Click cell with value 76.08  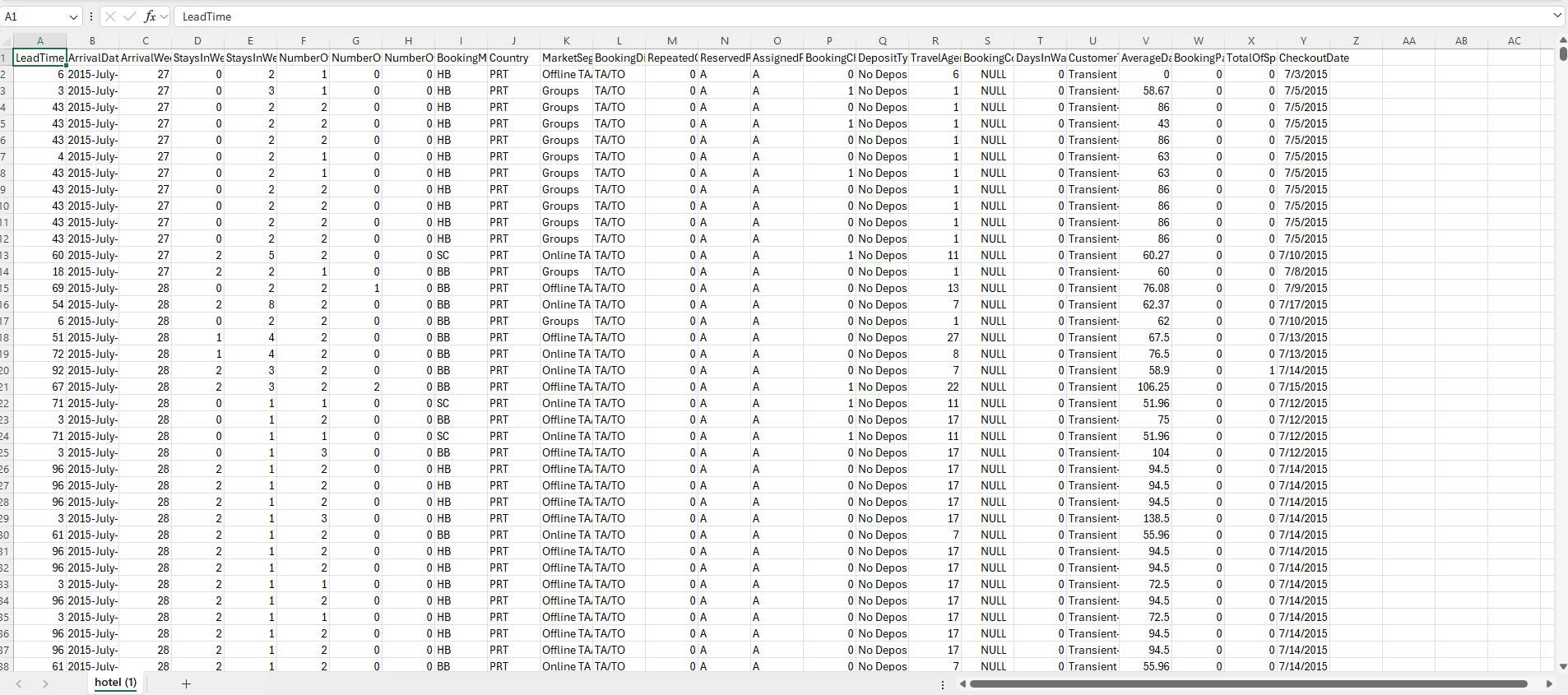(1145, 288)
